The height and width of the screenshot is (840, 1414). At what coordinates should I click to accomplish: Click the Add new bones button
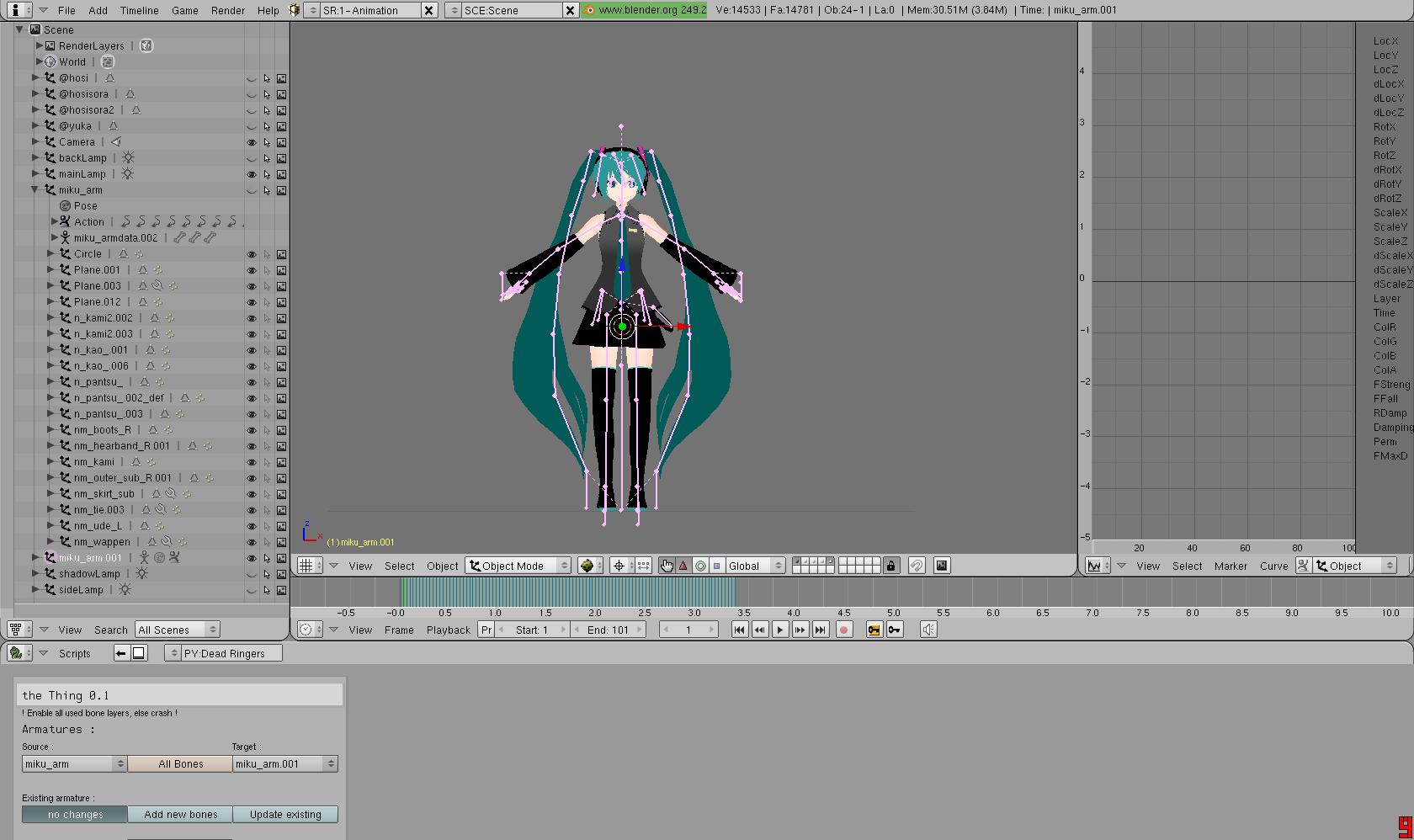tap(180, 814)
